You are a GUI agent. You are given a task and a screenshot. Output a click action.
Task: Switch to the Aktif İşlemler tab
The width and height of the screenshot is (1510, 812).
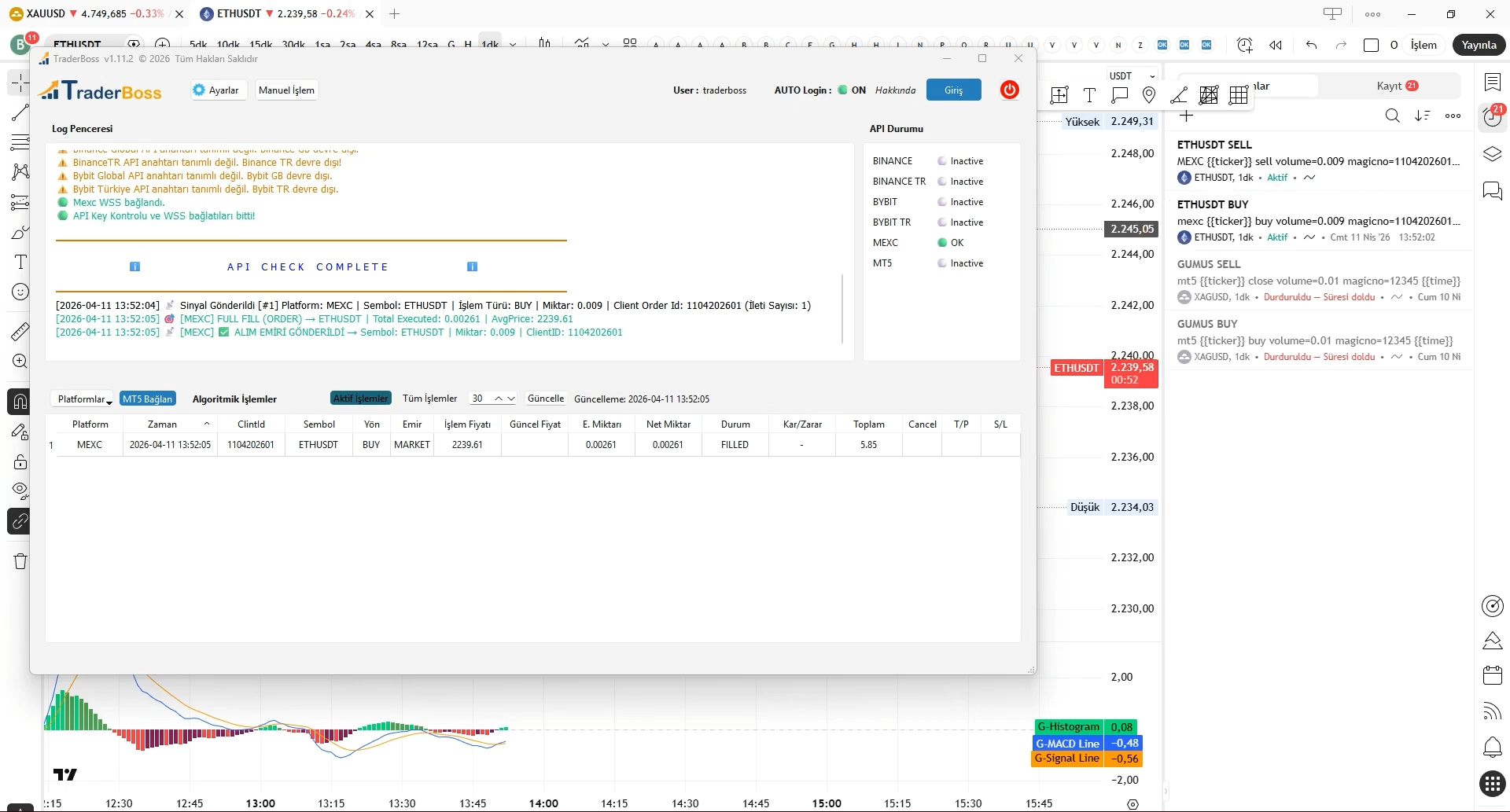360,399
